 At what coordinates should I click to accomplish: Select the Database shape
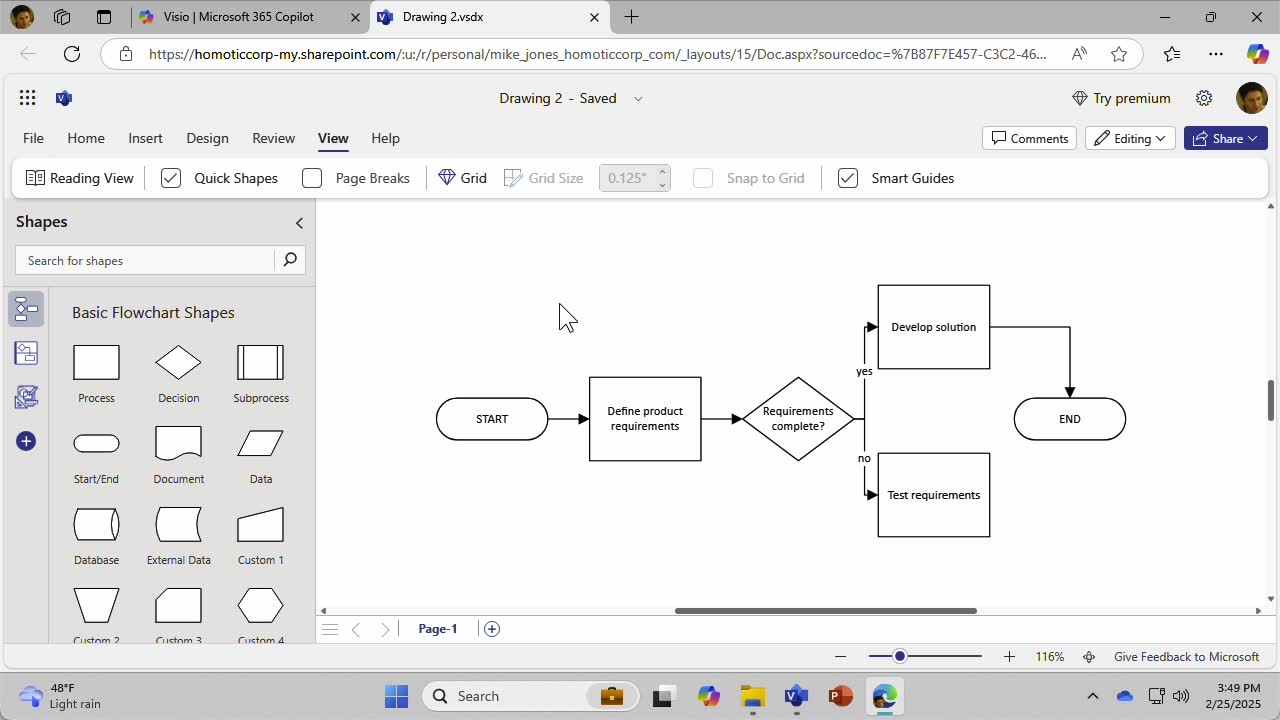(x=96, y=524)
